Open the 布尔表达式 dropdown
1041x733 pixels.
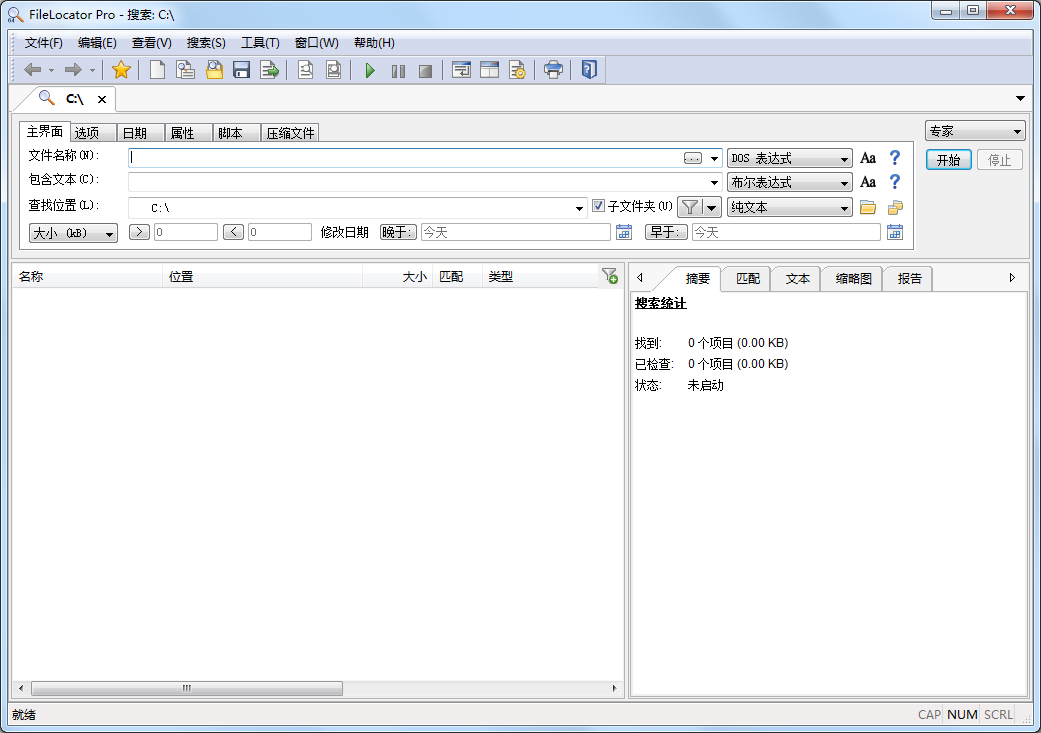789,183
